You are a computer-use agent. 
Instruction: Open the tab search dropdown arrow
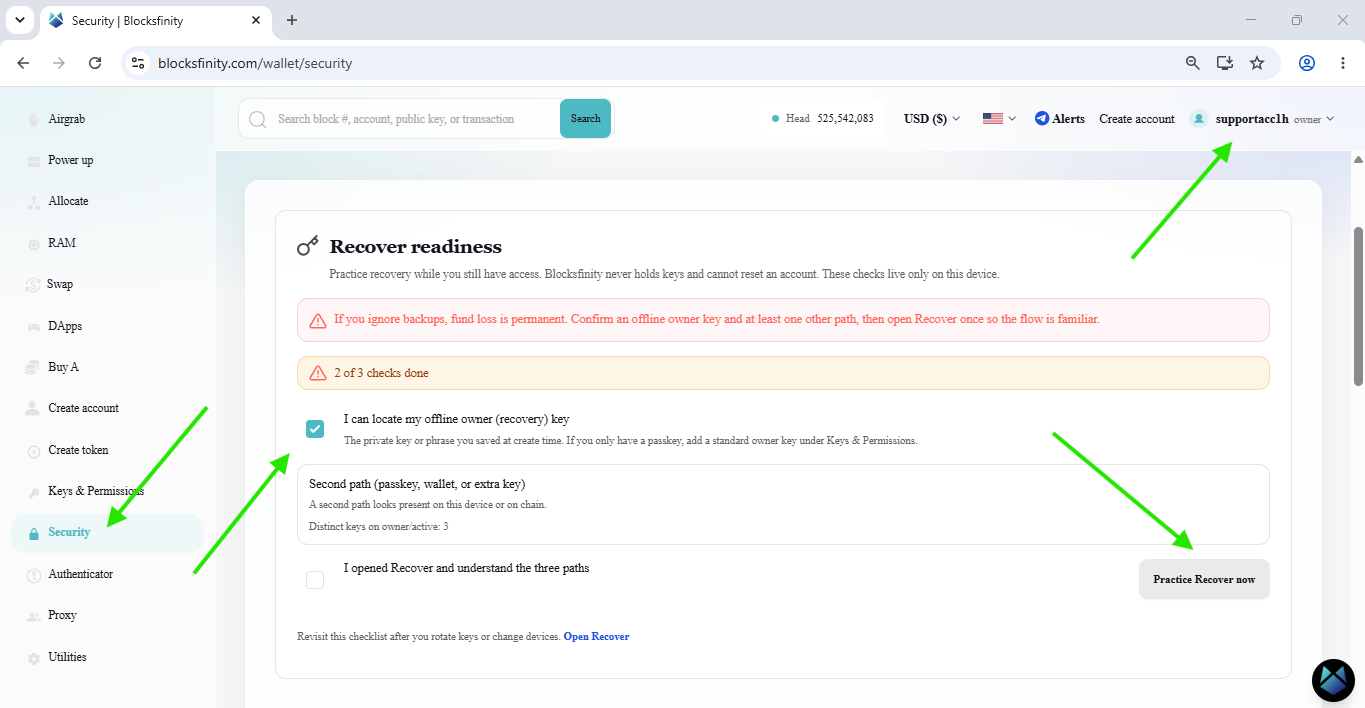click(18, 20)
